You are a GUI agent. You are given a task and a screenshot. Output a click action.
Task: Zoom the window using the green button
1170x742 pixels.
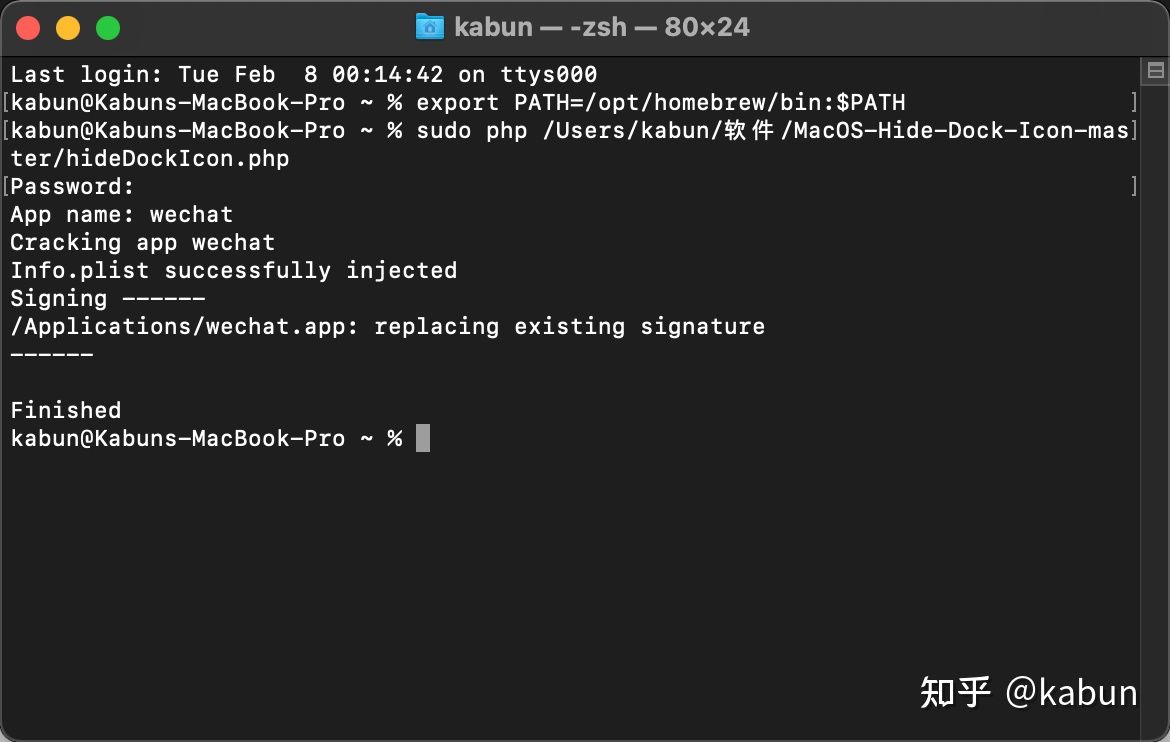tap(108, 28)
